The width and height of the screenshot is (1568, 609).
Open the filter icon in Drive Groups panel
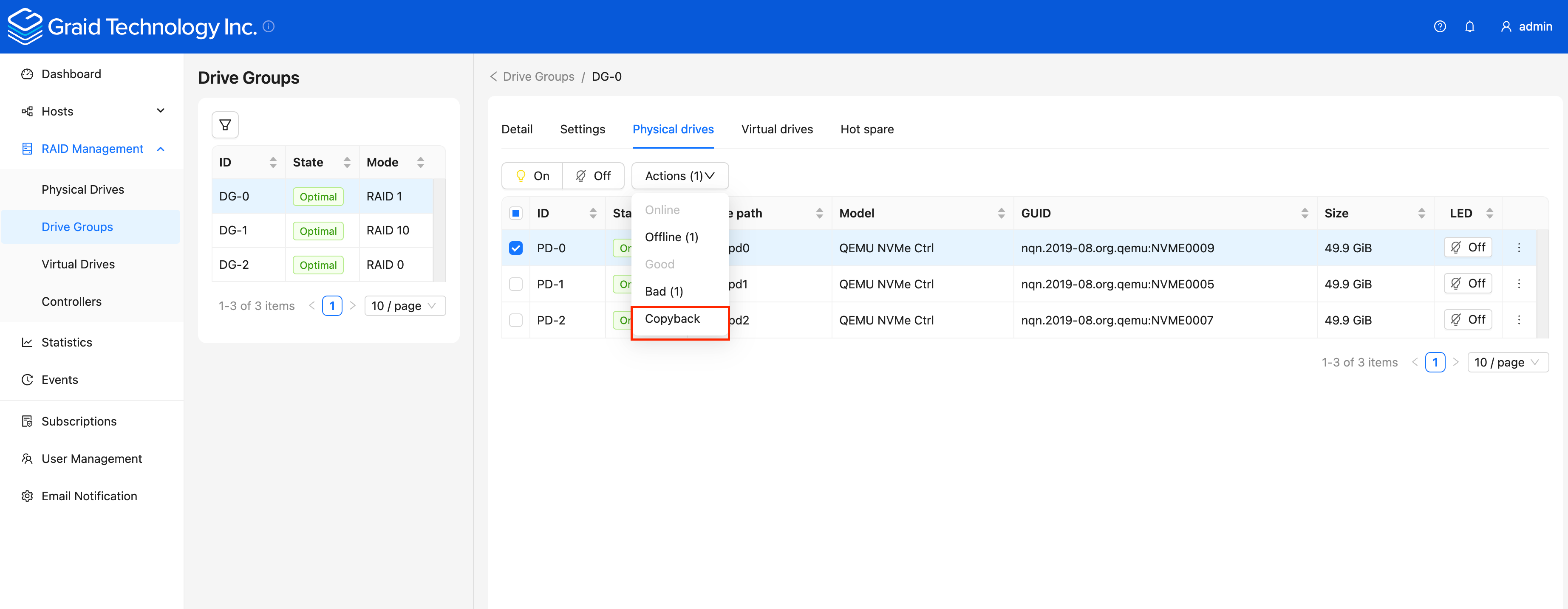[225, 124]
